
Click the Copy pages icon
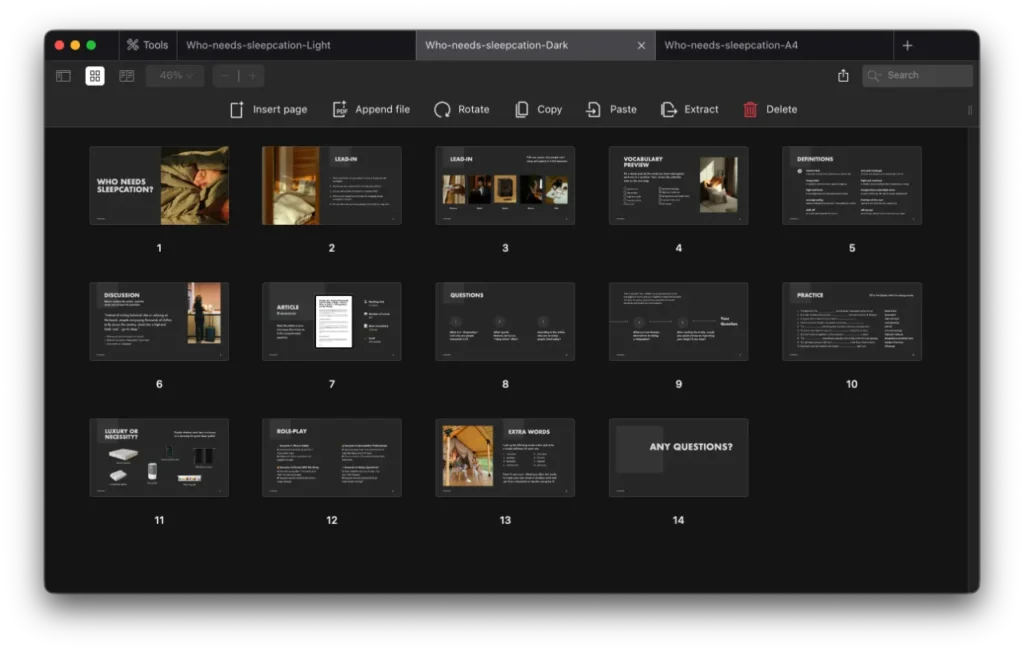tap(522, 110)
